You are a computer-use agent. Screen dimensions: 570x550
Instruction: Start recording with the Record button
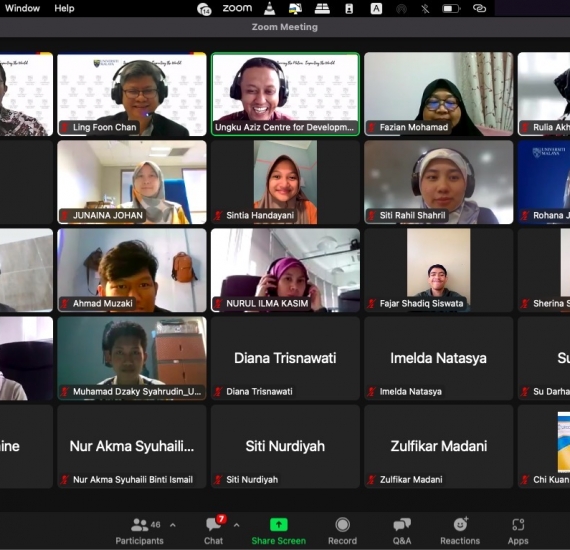coord(342,531)
